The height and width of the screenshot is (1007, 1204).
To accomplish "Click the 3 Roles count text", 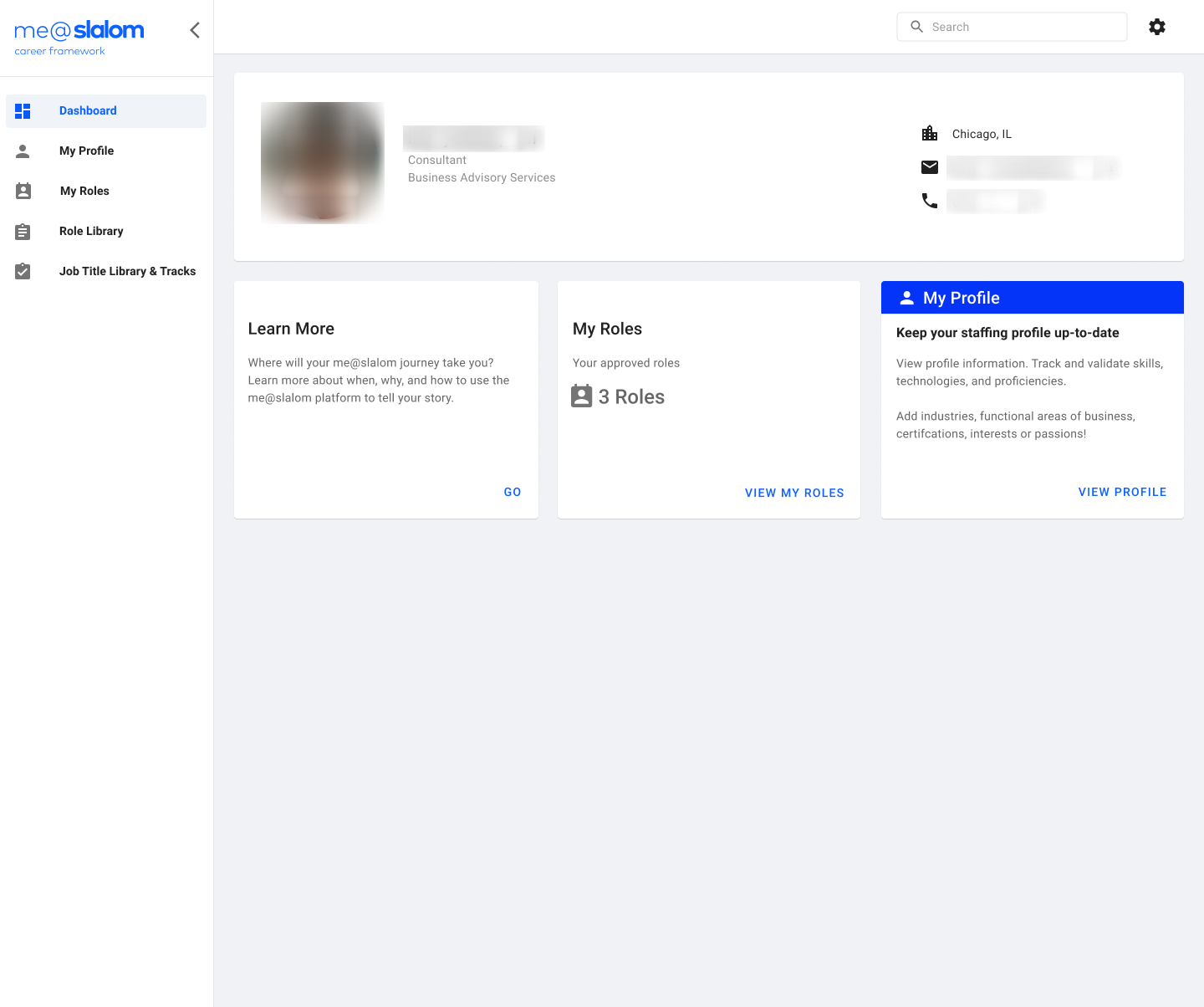I will [631, 397].
